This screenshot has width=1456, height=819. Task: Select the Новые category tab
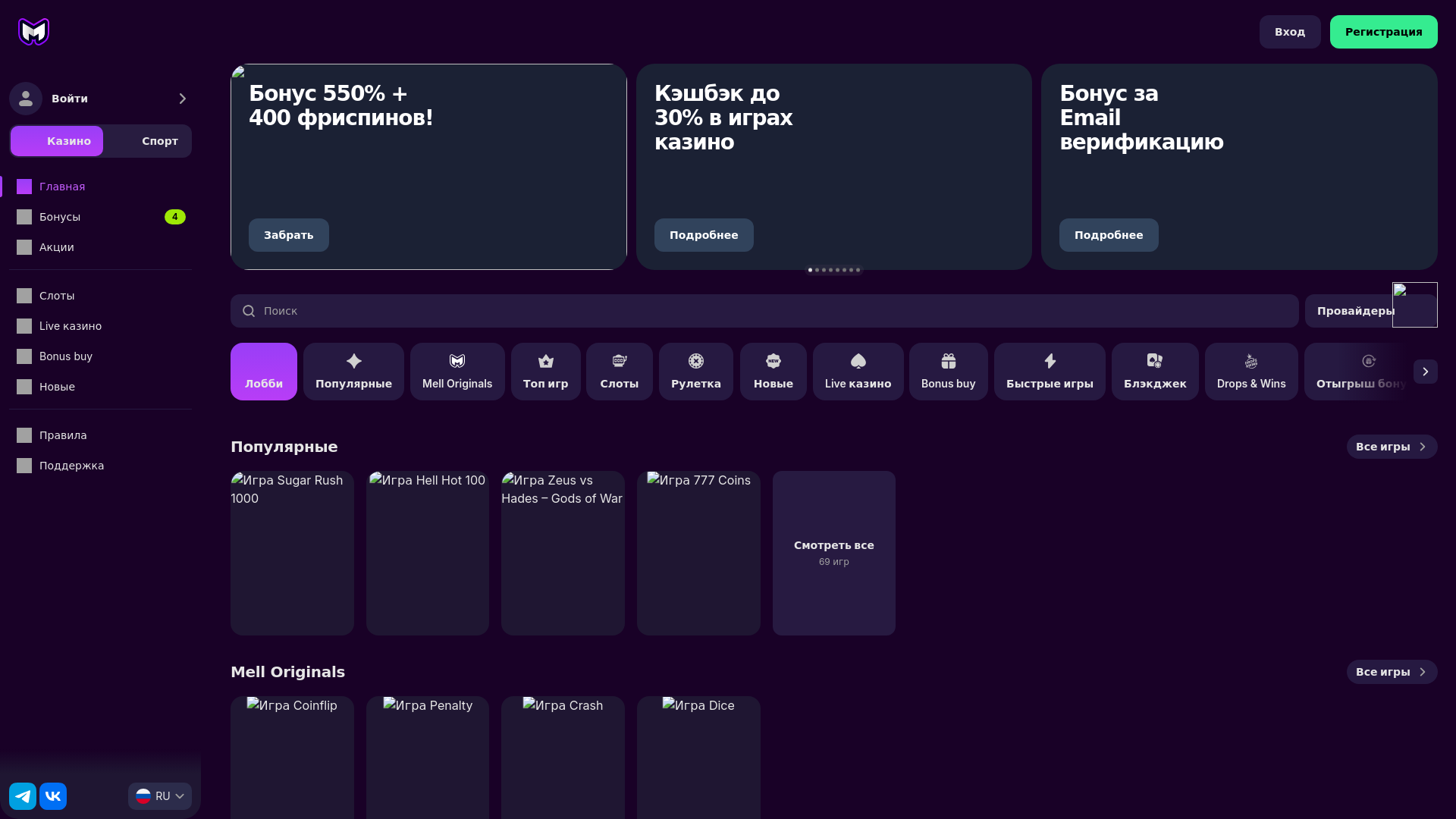pyautogui.click(x=773, y=372)
